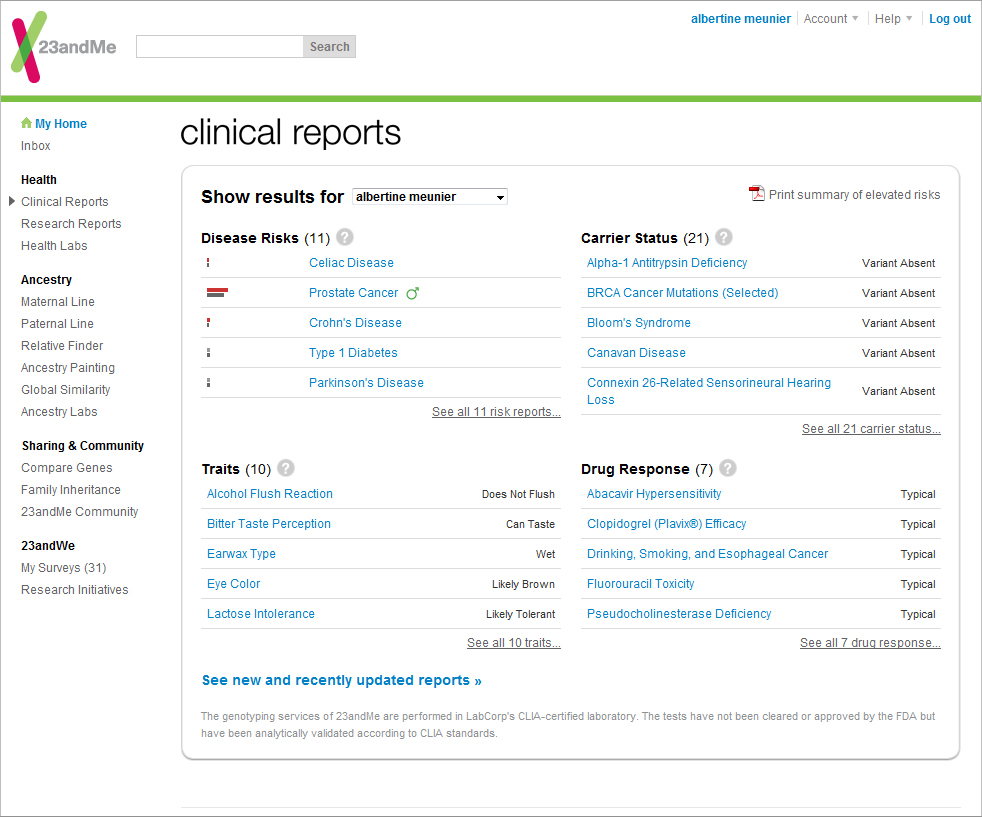The width and height of the screenshot is (982, 817).
Task: Open the Drug Response help question mark
Action: (728, 468)
